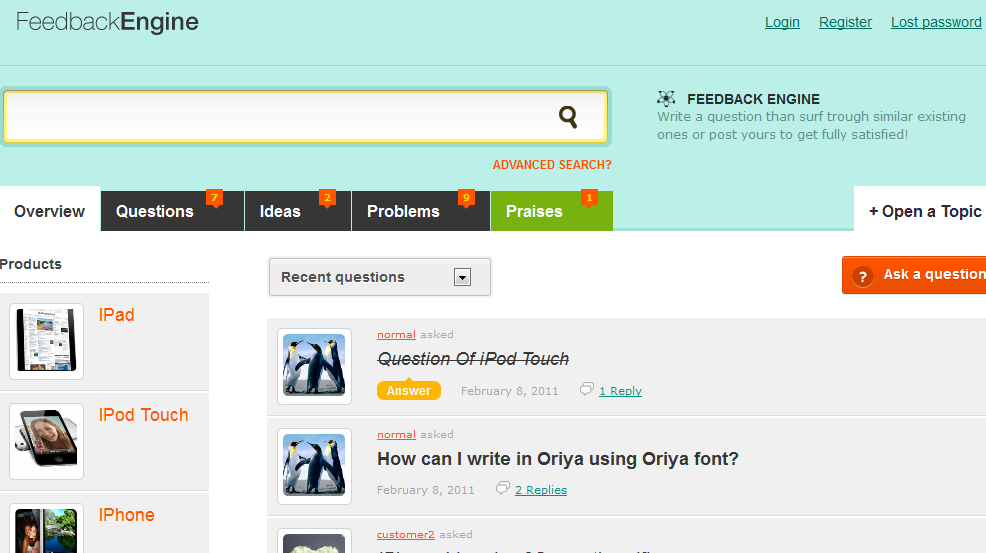This screenshot has height=553, width=986.
Task: Click the date beside the Answer label
Action: click(509, 391)
